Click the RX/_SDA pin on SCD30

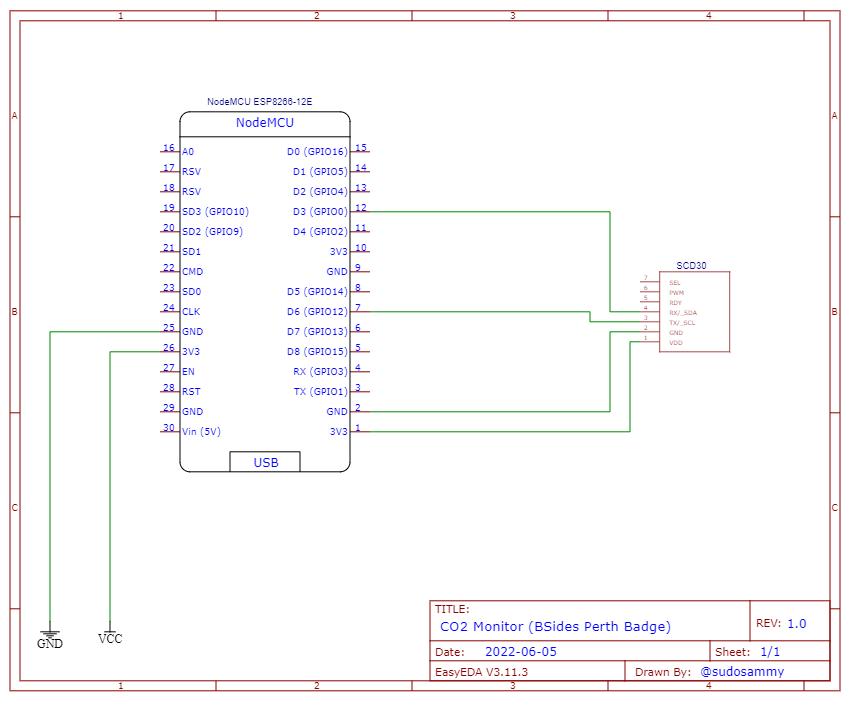[683, 313]
